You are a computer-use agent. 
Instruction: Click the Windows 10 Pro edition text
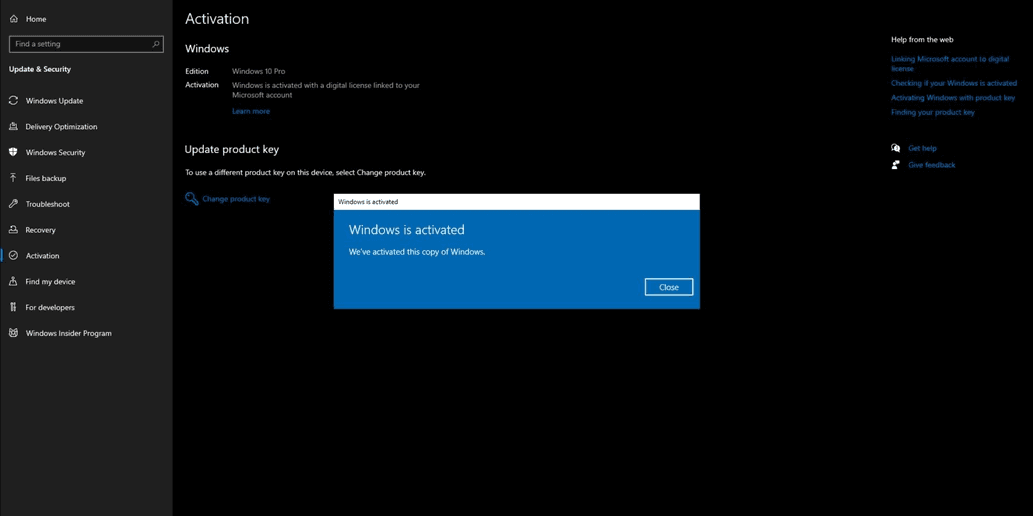point(258,71)
